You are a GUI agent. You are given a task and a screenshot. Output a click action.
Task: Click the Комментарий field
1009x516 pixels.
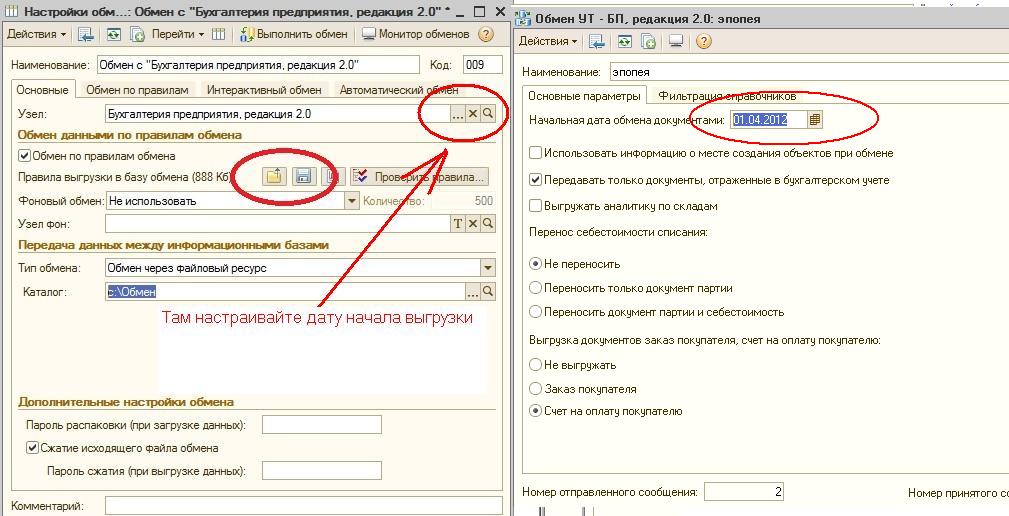tap(304, 506)
